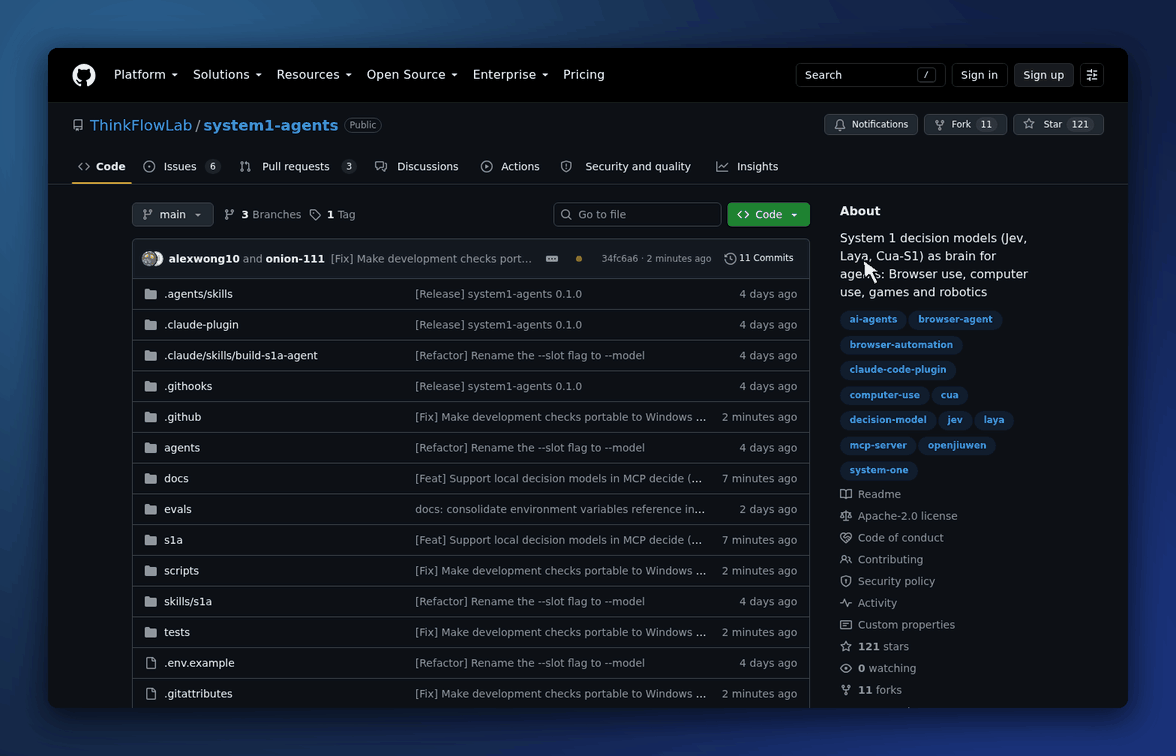Open the skills/s1a folder

pos(188,602)
